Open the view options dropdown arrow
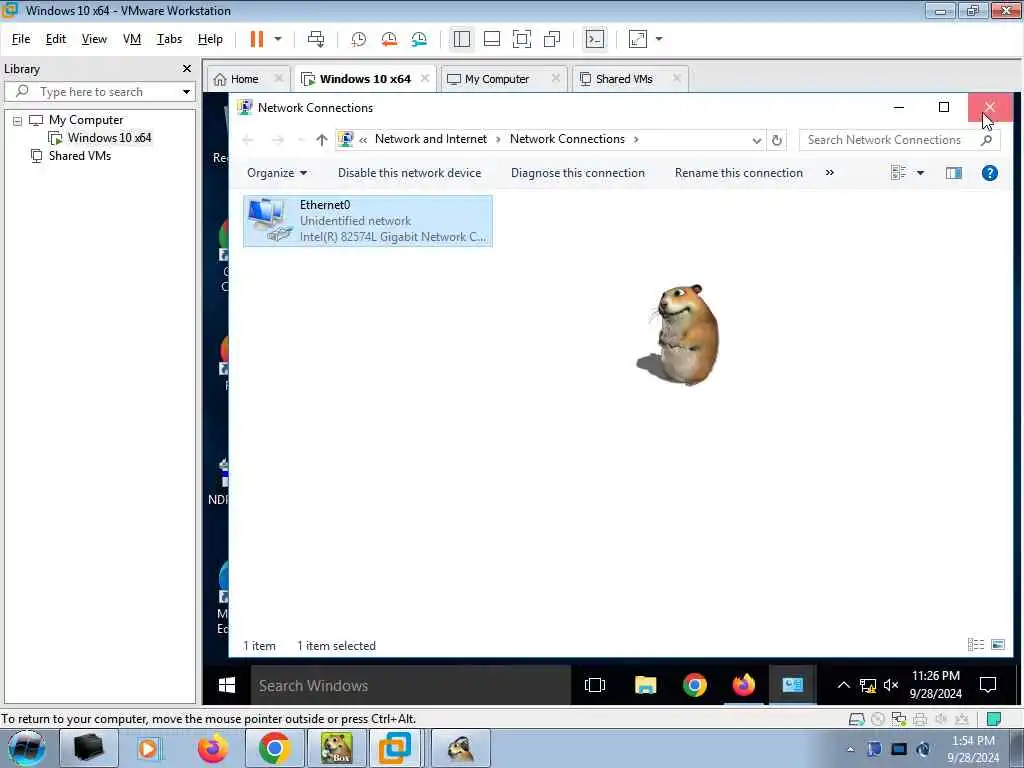The height and width of the screenshot is (768, 1024). pyautogui.click(x=920, y=173)
